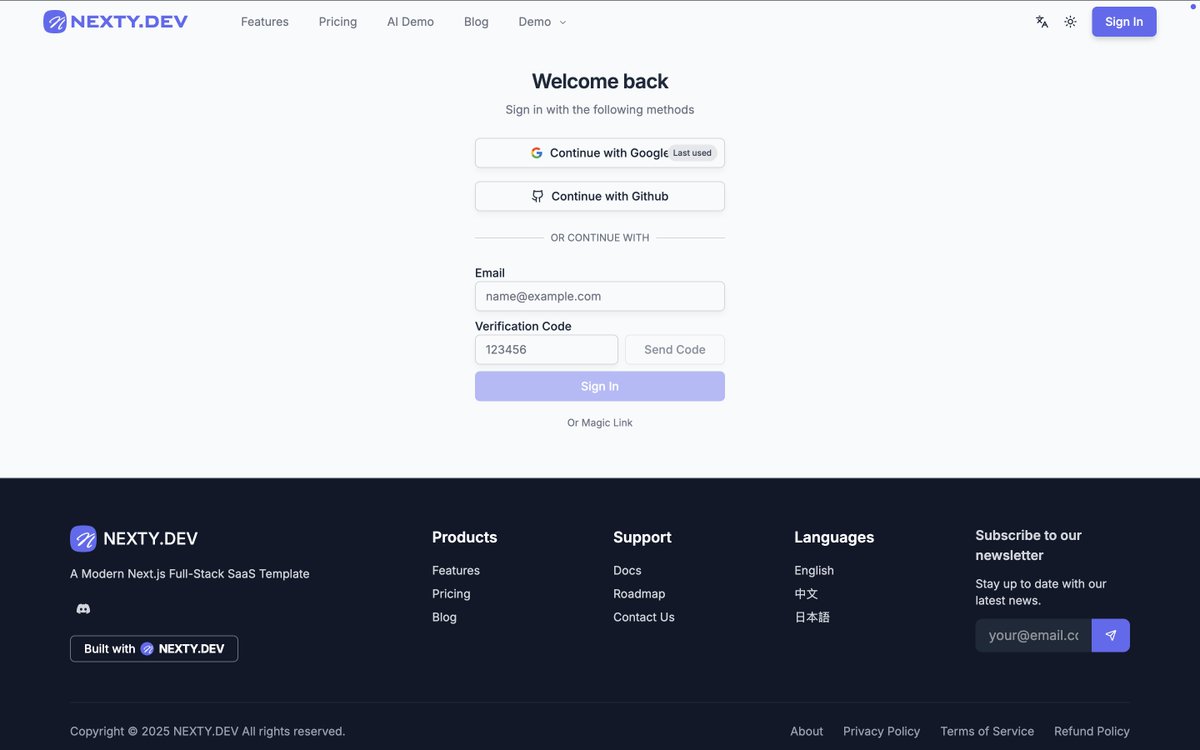Click the header Sign In button
Screen dimensions: 1200x750
point(1124,21)
